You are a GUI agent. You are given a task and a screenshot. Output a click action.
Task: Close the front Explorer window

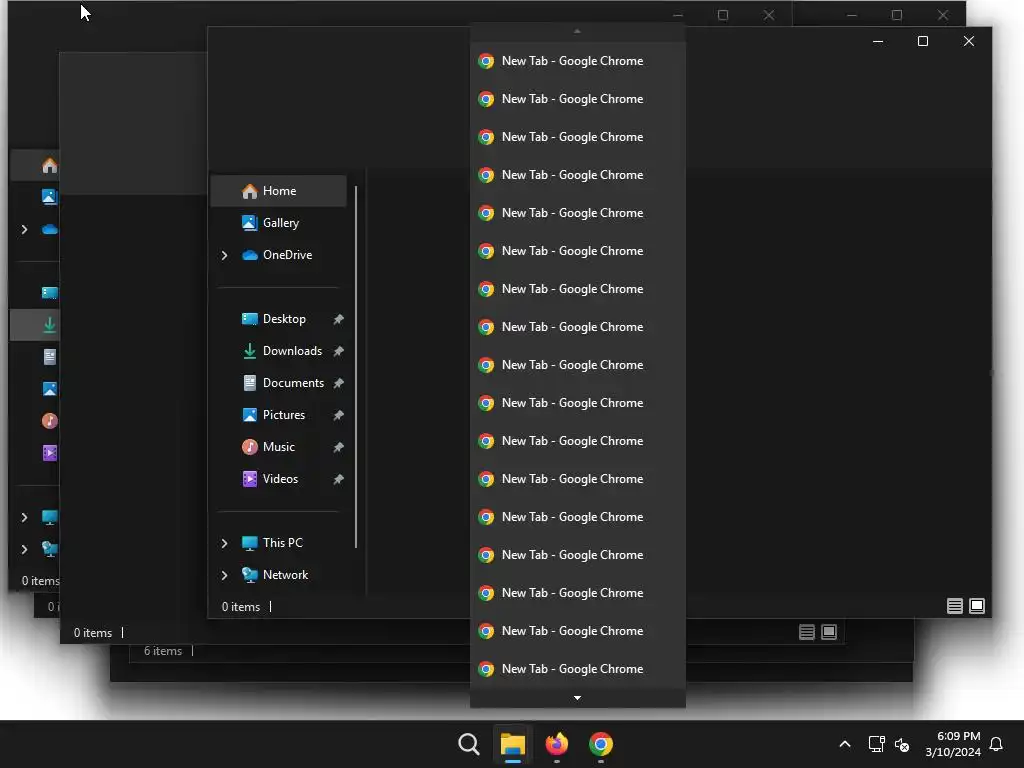point(969,41)
